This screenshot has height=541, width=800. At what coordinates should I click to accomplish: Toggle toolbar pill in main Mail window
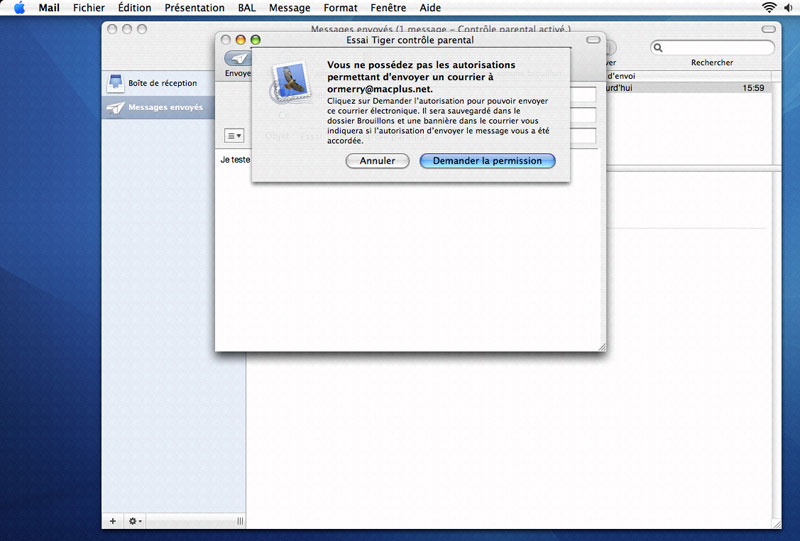[768, 29]
